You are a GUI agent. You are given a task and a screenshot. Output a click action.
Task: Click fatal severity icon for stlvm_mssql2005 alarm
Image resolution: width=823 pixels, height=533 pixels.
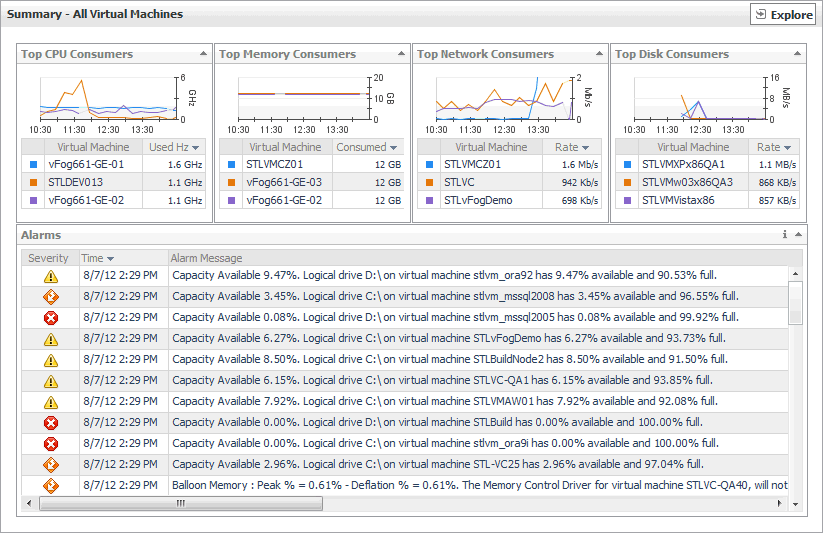pos(51,318)
